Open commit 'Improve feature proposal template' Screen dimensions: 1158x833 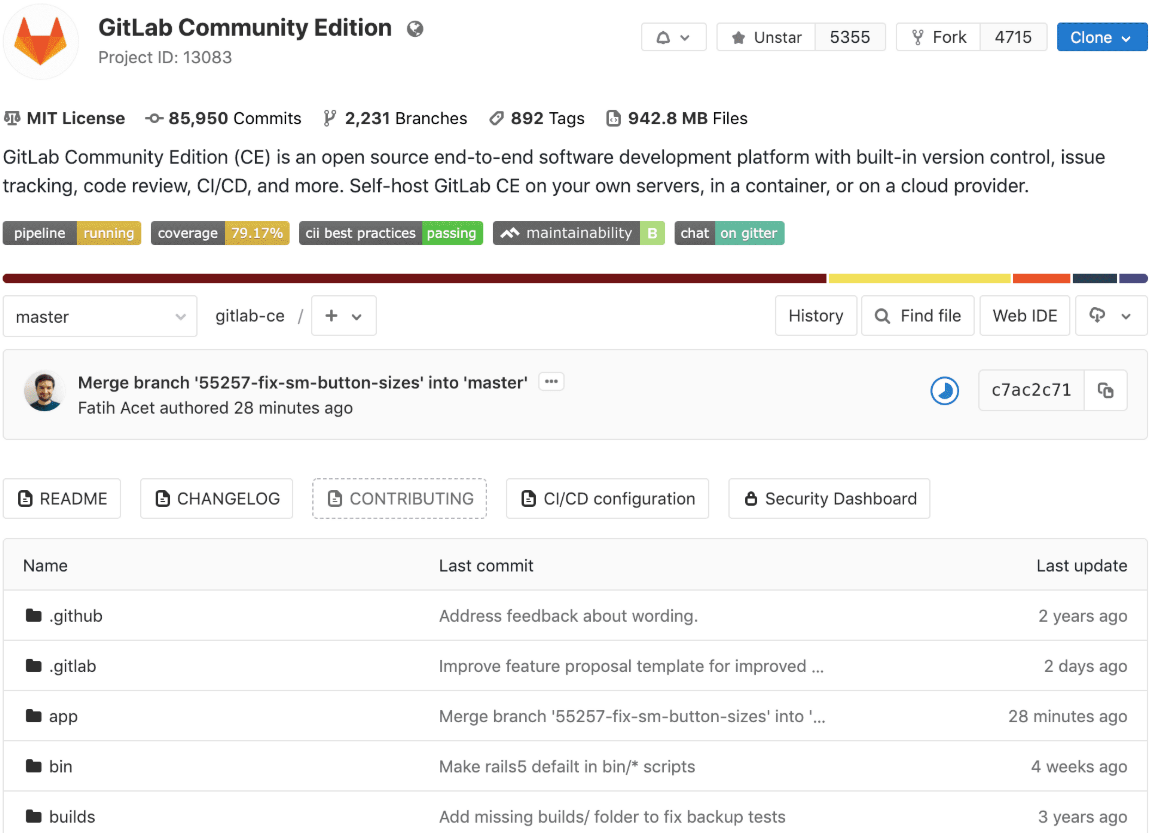pos(631,666)
